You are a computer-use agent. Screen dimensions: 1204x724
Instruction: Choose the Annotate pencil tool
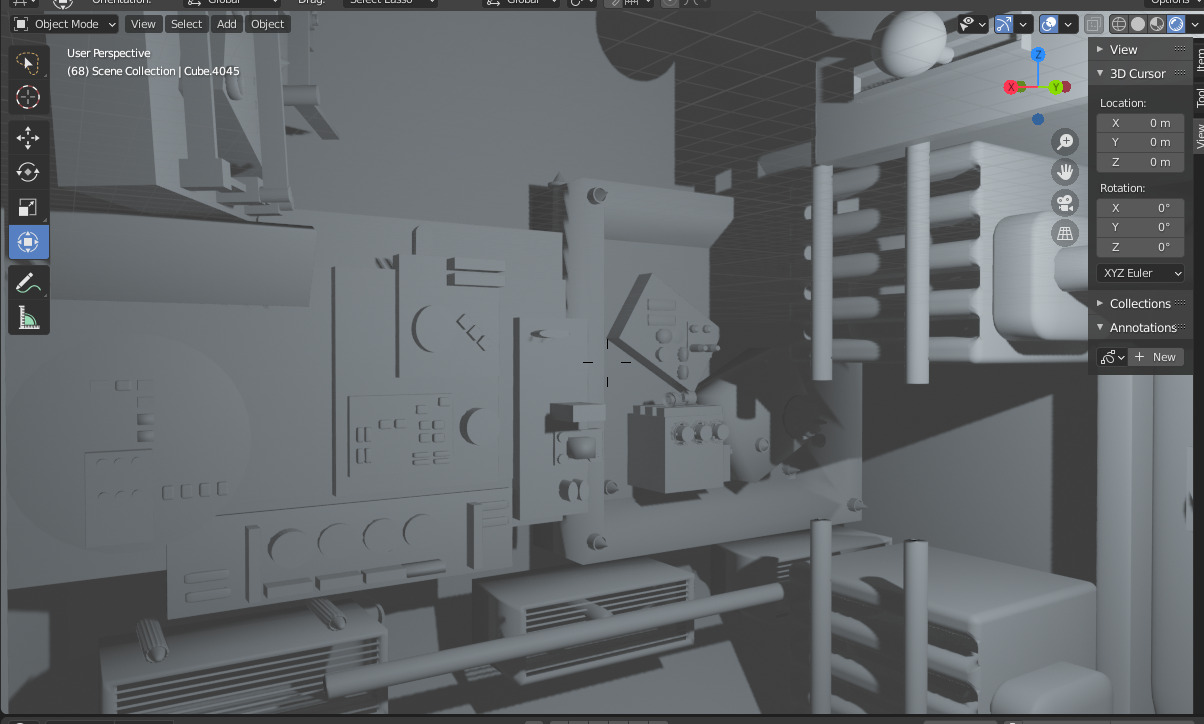point(28,283)
